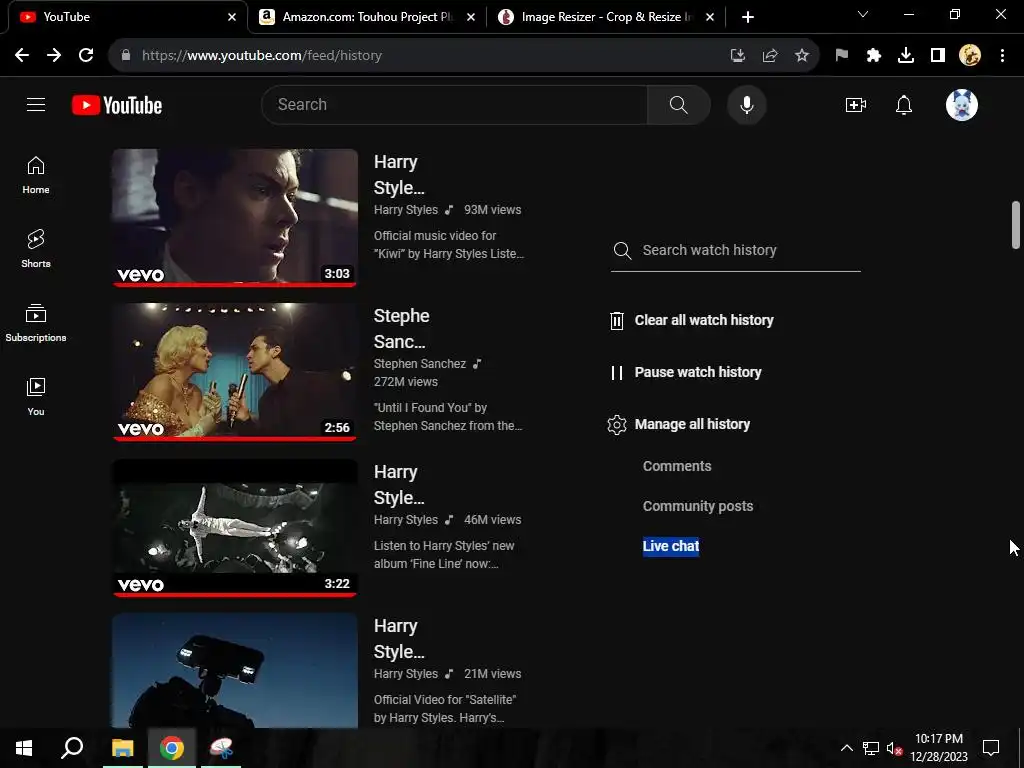1024x768 pixels.
Task: Show hidden system tray icons chevron
Action: click(846, 748)
